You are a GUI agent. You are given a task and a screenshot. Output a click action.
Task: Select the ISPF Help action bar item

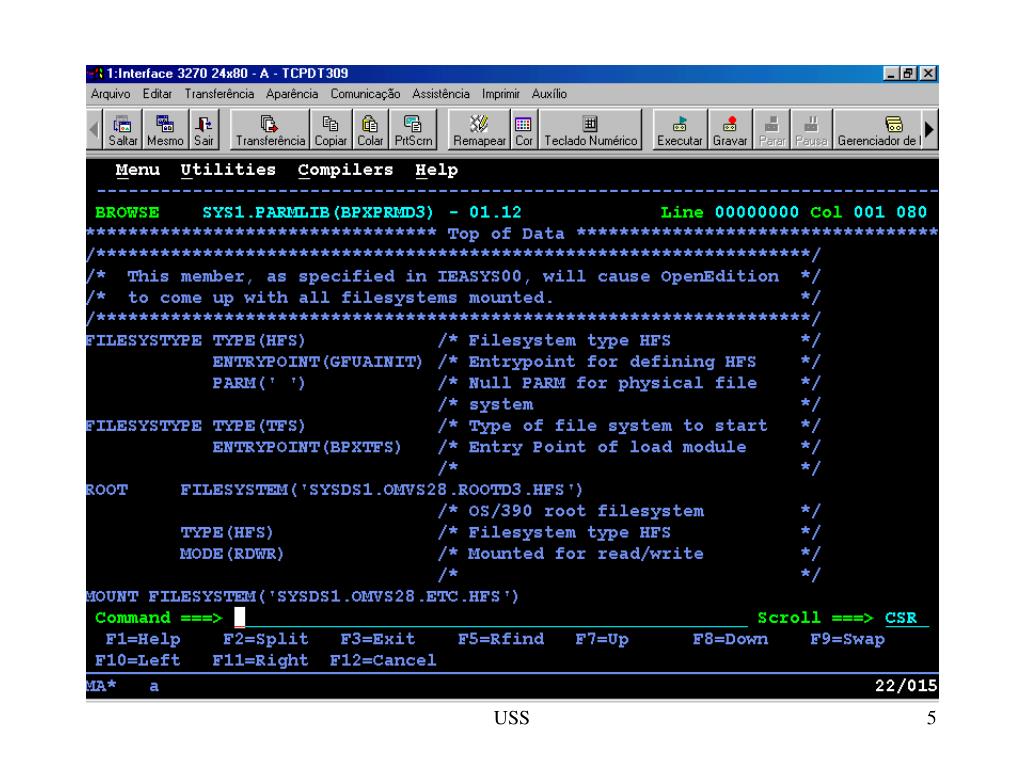click(x=436, y=170)
